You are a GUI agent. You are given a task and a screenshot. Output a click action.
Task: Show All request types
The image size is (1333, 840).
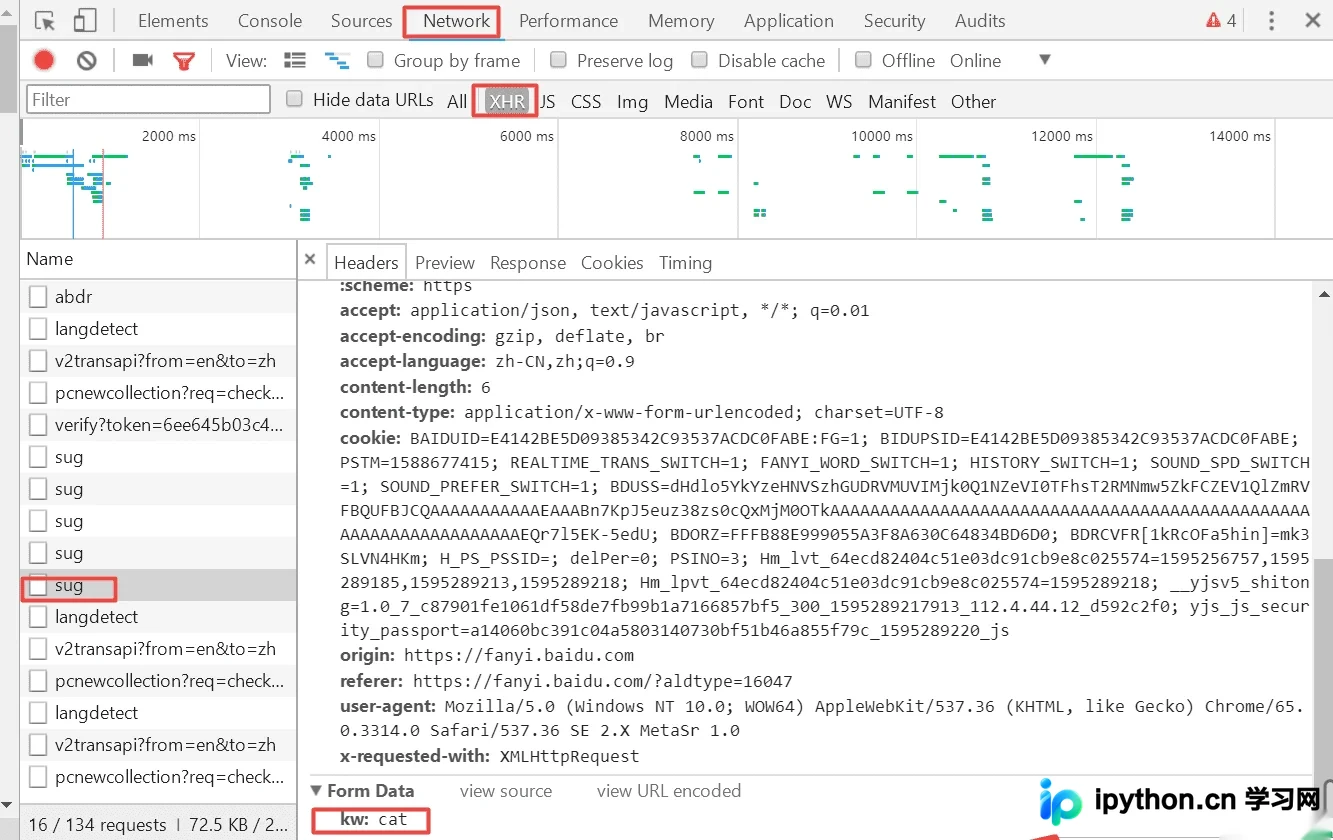coord(457,101)
